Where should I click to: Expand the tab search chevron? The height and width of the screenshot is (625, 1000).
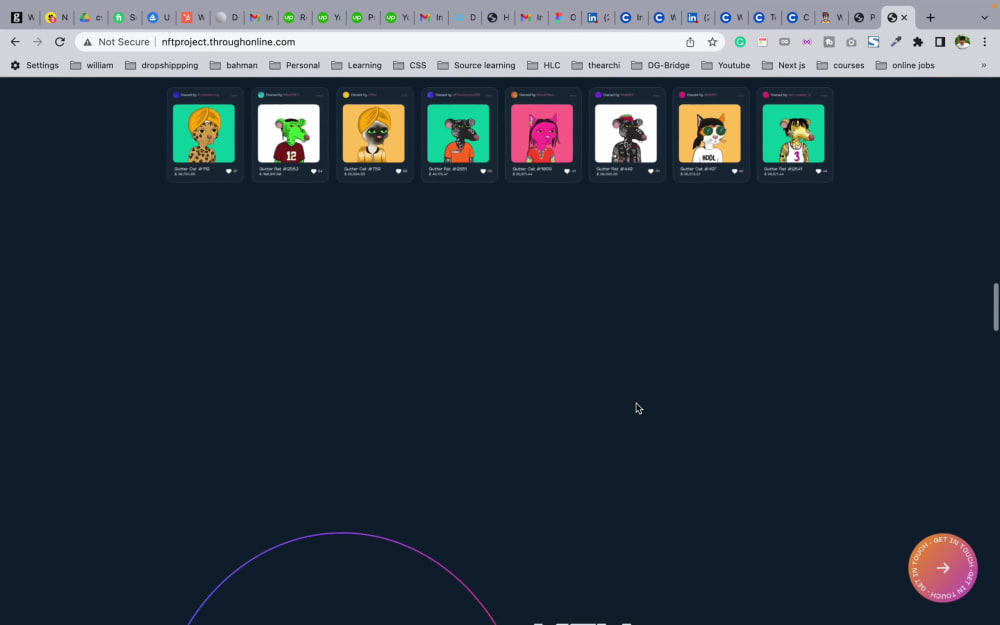[984, 18]
